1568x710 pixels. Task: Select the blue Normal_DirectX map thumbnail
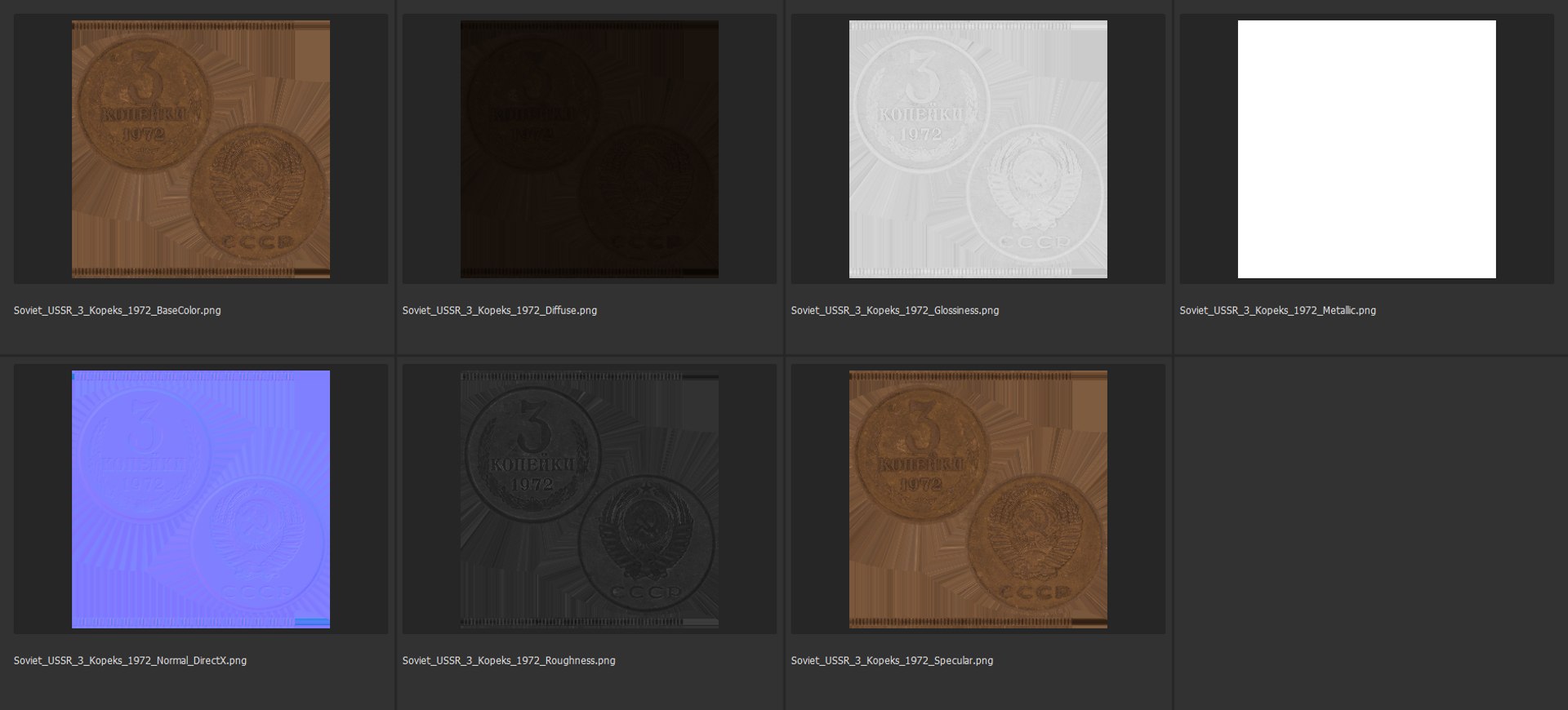(201, 499)
